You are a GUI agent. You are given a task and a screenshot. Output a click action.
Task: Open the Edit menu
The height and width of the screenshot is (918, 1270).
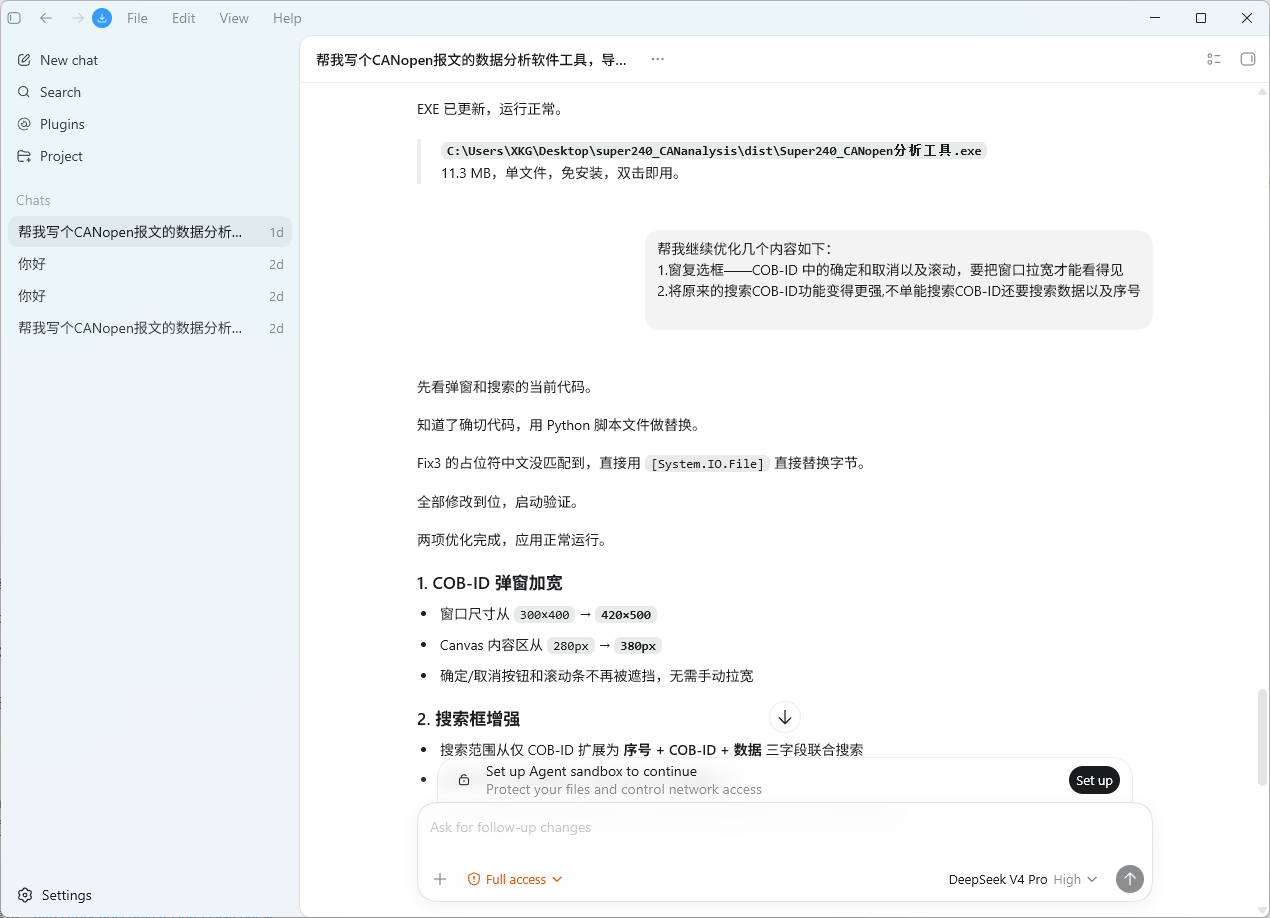[x=184, y=18]
